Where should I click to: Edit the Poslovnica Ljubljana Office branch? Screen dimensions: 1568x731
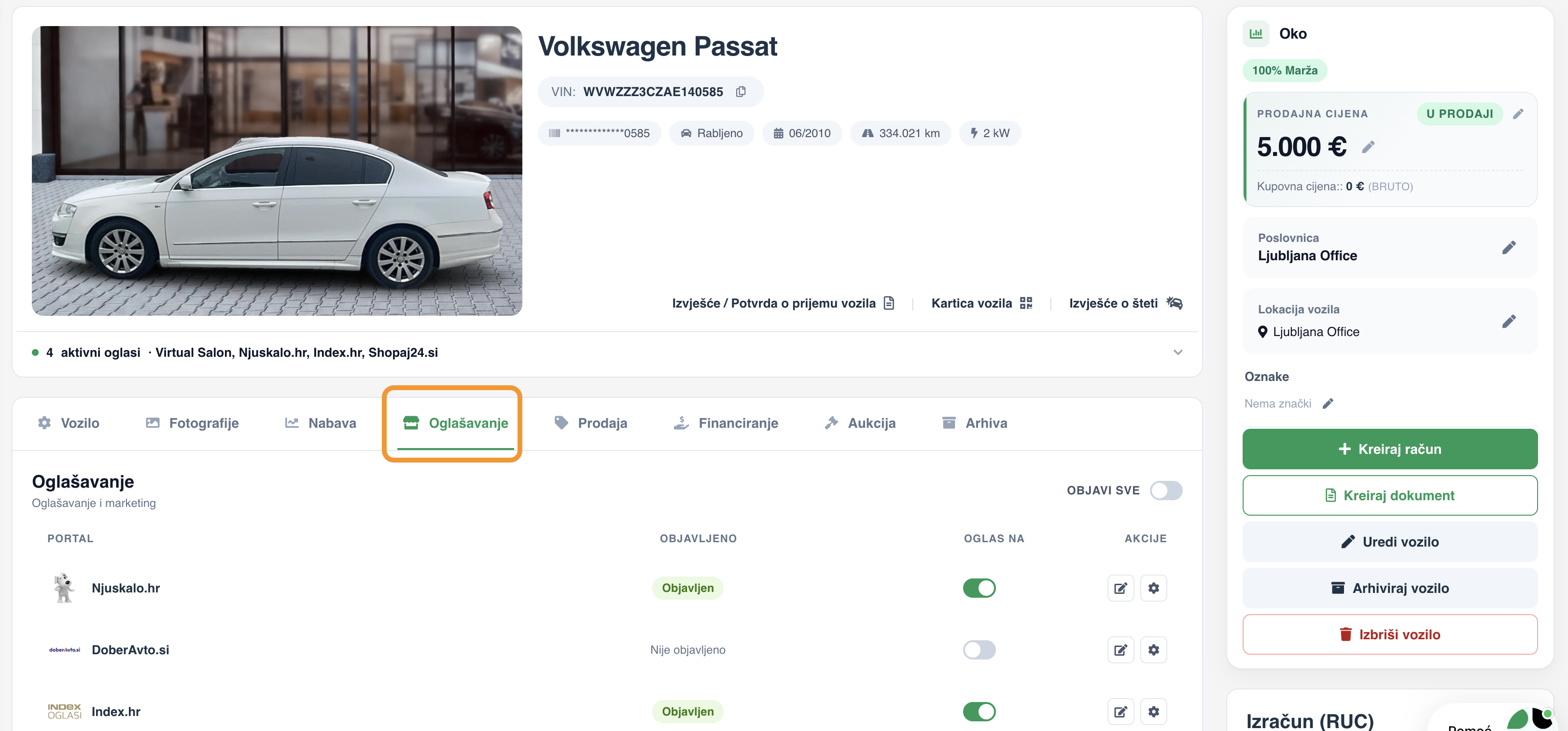(1508, 247)
